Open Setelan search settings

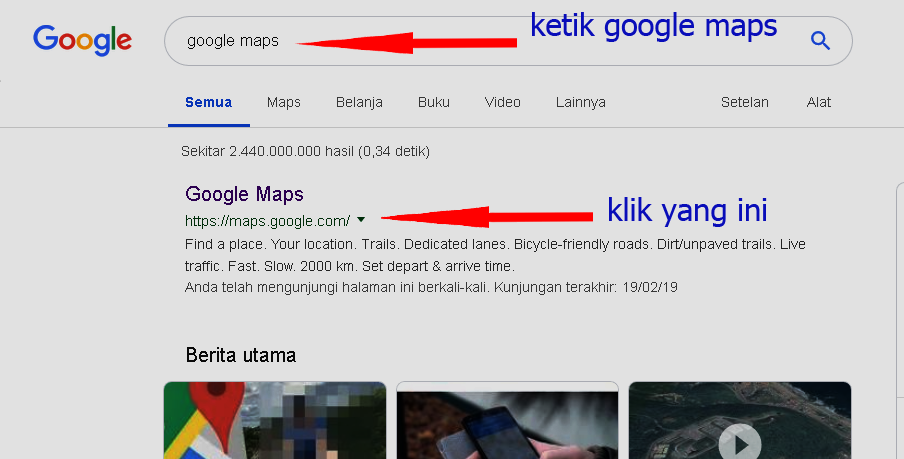(x=744, y=103)
